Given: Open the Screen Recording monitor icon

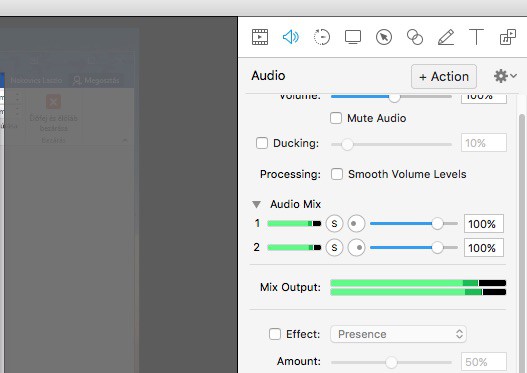Looking at the screenshot, I should point(353,37).
